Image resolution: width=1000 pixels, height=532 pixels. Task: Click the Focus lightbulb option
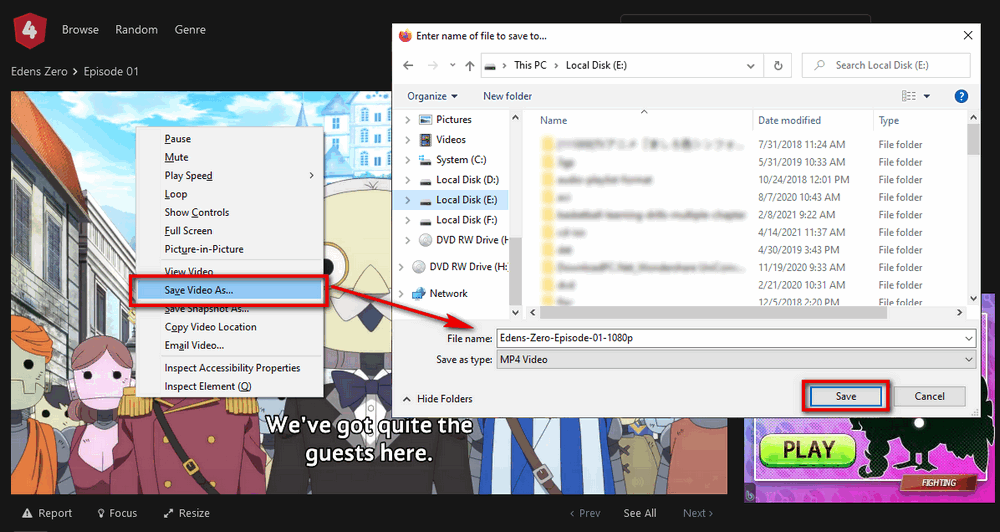click(x=101, y=513)
